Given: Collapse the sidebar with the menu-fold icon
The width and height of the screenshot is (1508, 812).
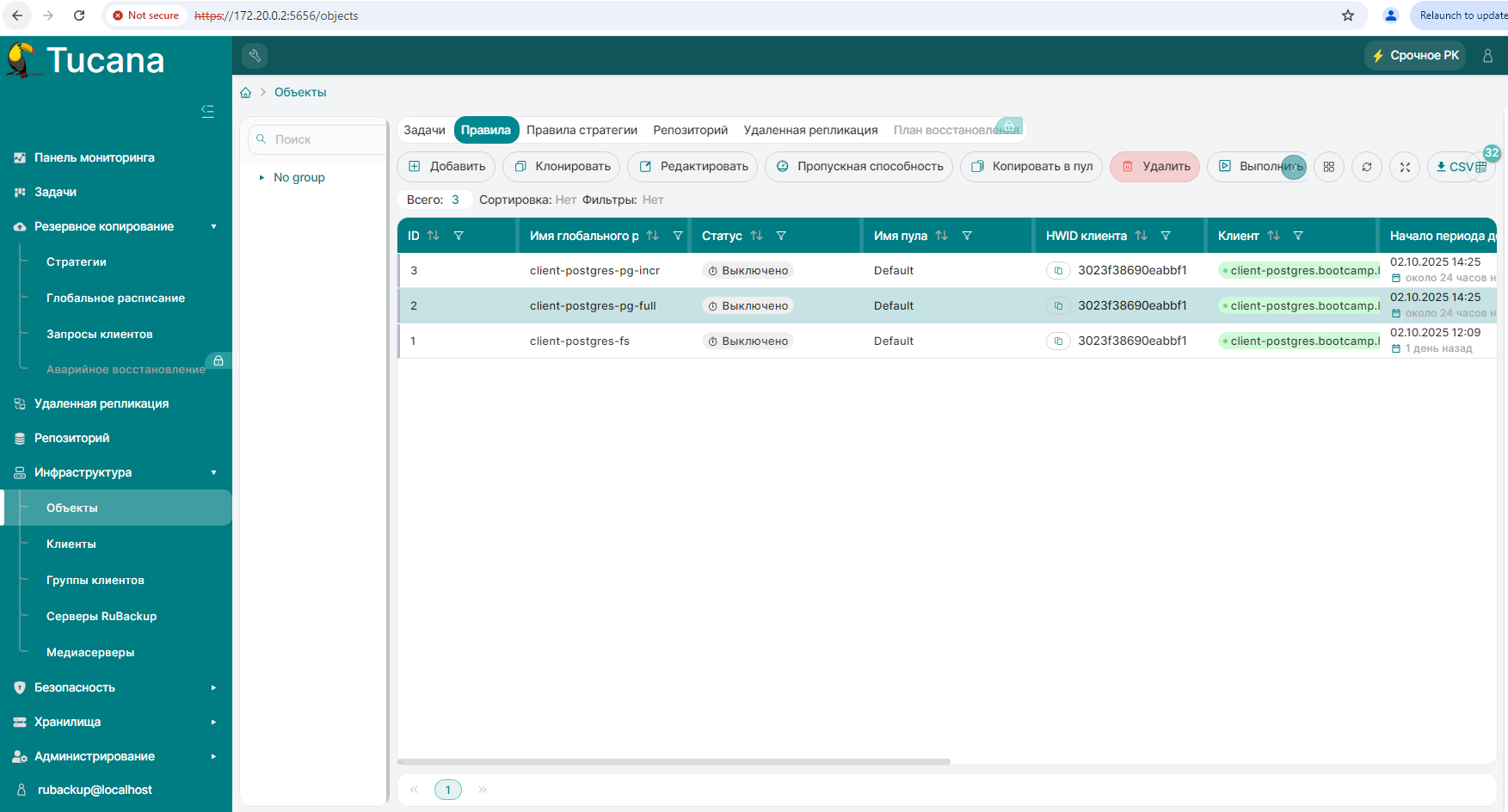Looking at the screenshot, I should coord(207,111).
